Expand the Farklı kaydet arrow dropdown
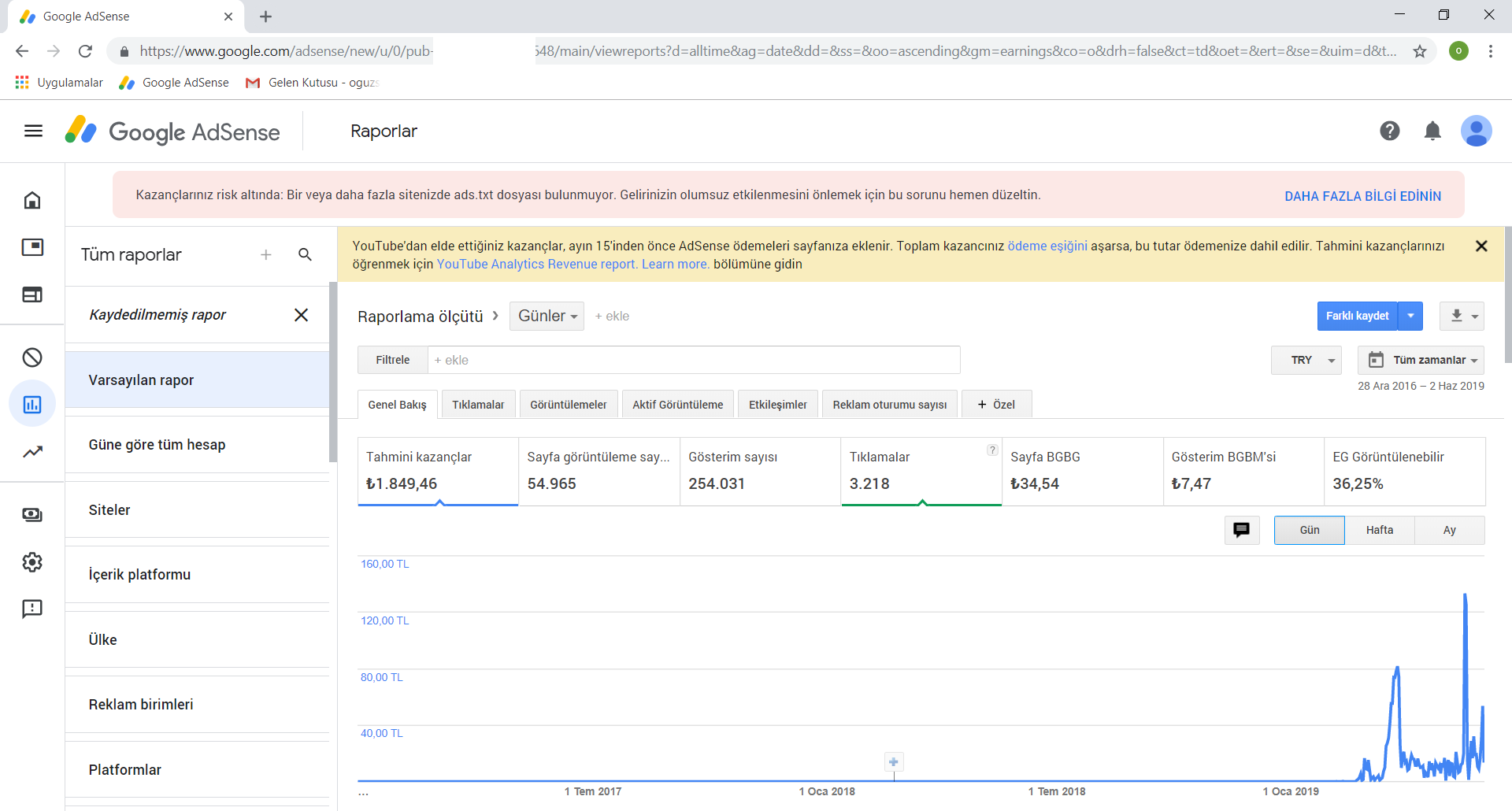 (1410, 316)
